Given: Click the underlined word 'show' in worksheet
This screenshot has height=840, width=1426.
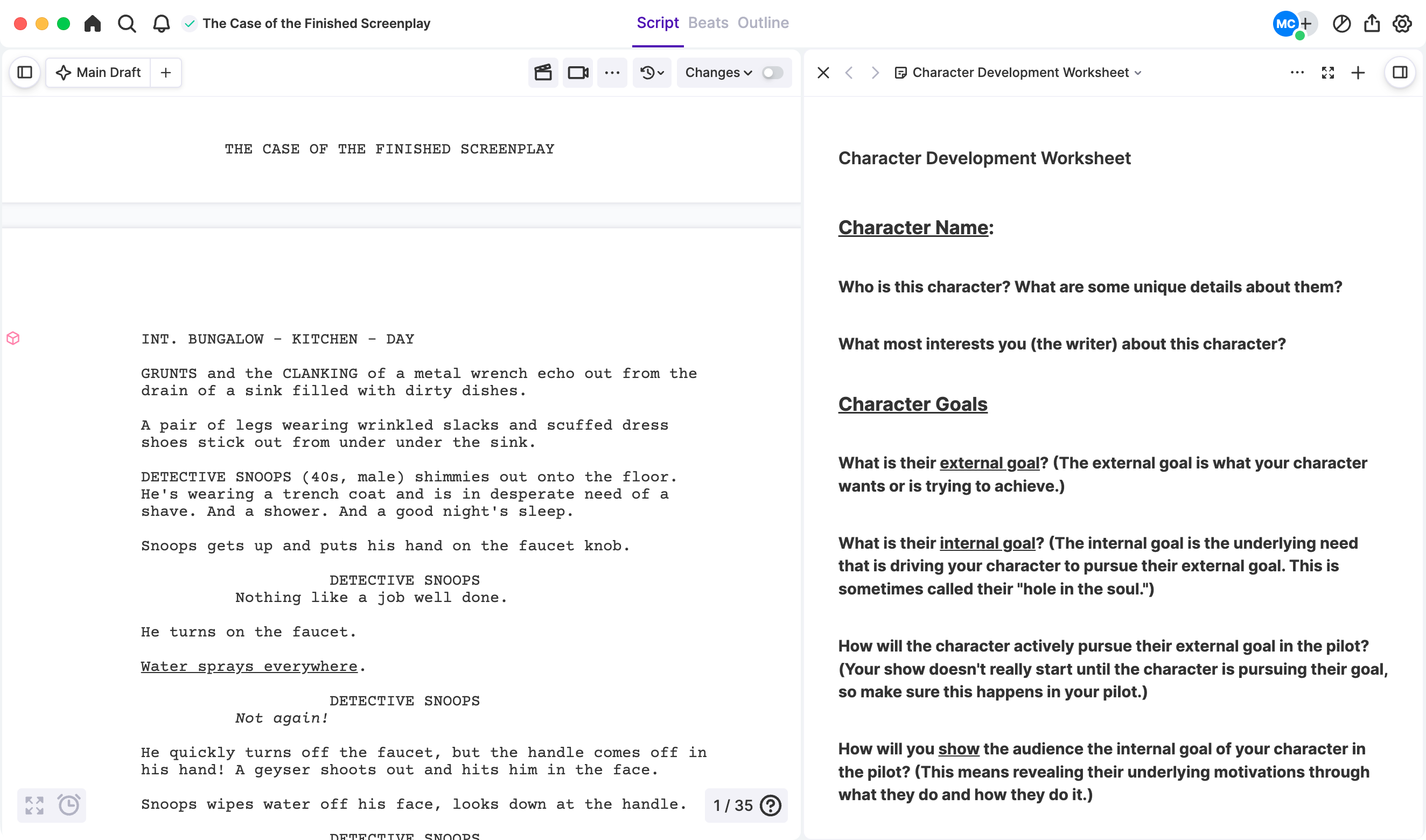Looking at the screenshot, I should point(959,749).
